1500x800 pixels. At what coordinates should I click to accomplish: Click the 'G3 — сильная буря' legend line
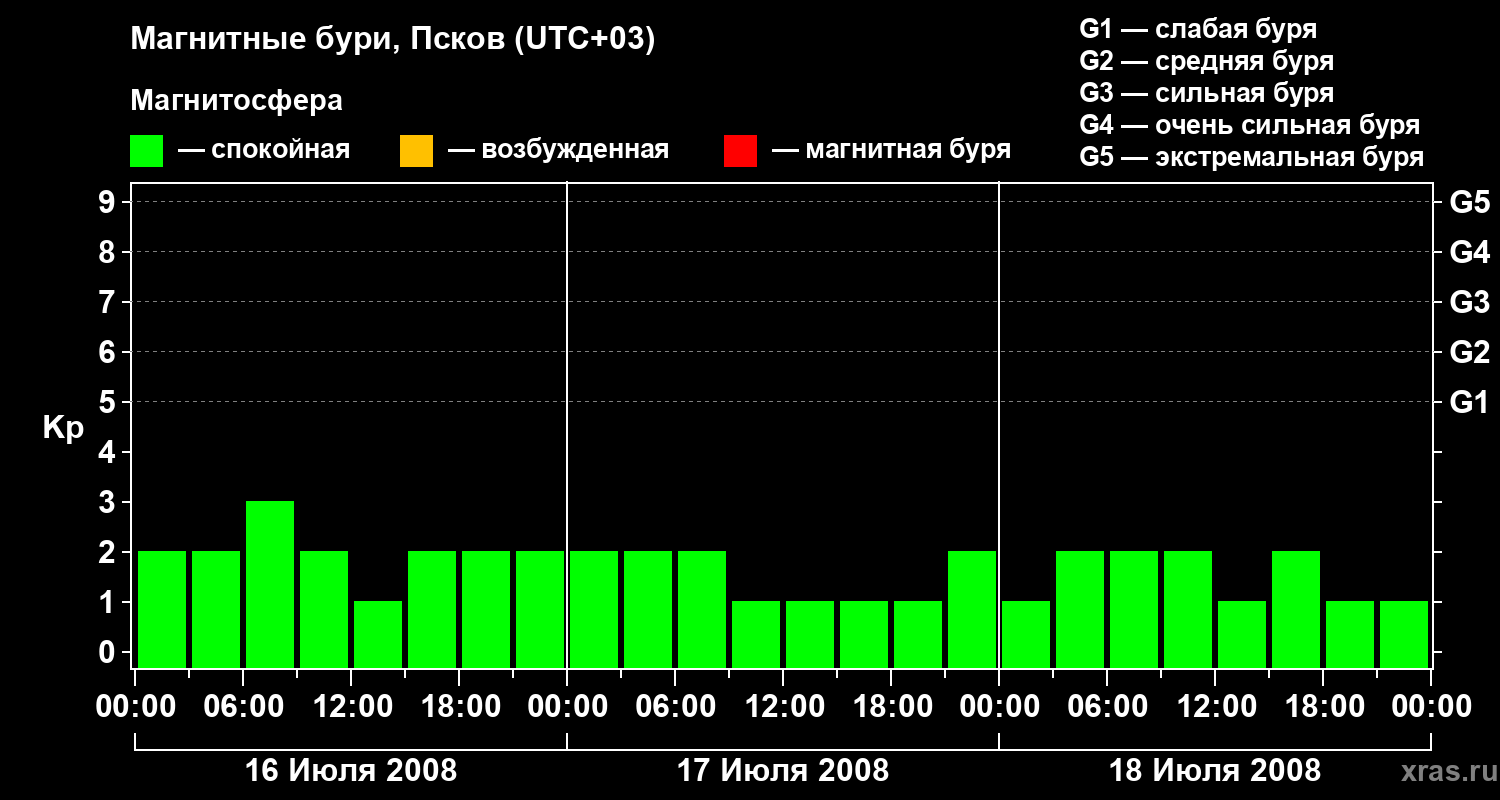[x=1207, y=93]
